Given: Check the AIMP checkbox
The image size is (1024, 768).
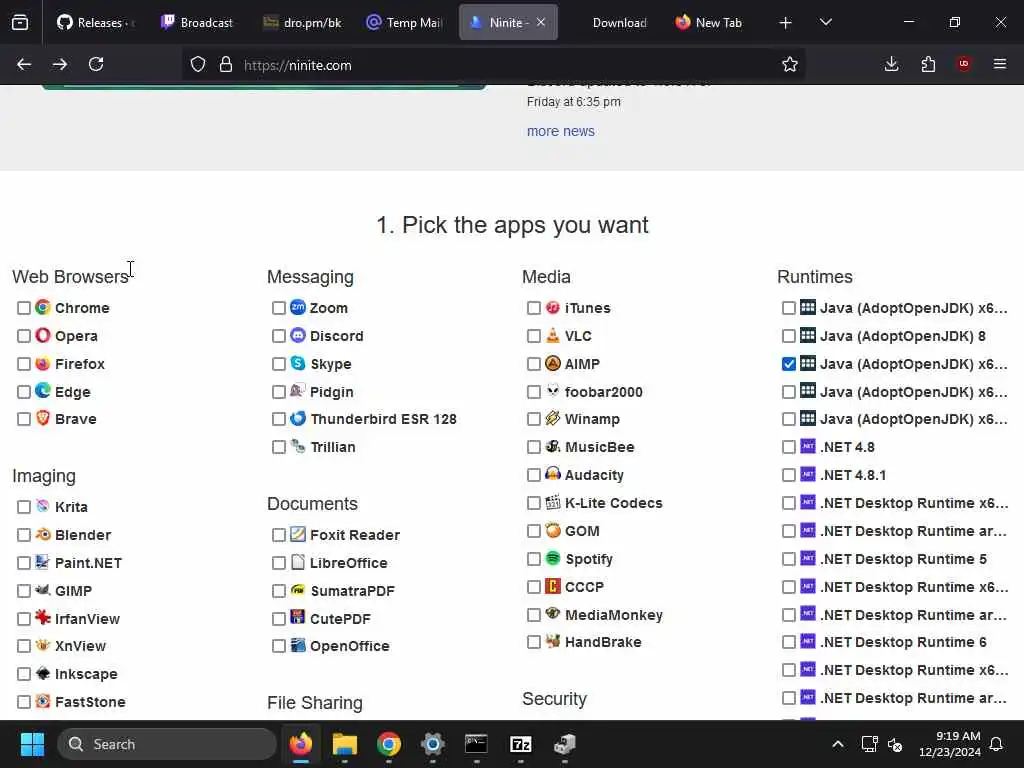Looking at the screenshot, I should coord(534,364).
